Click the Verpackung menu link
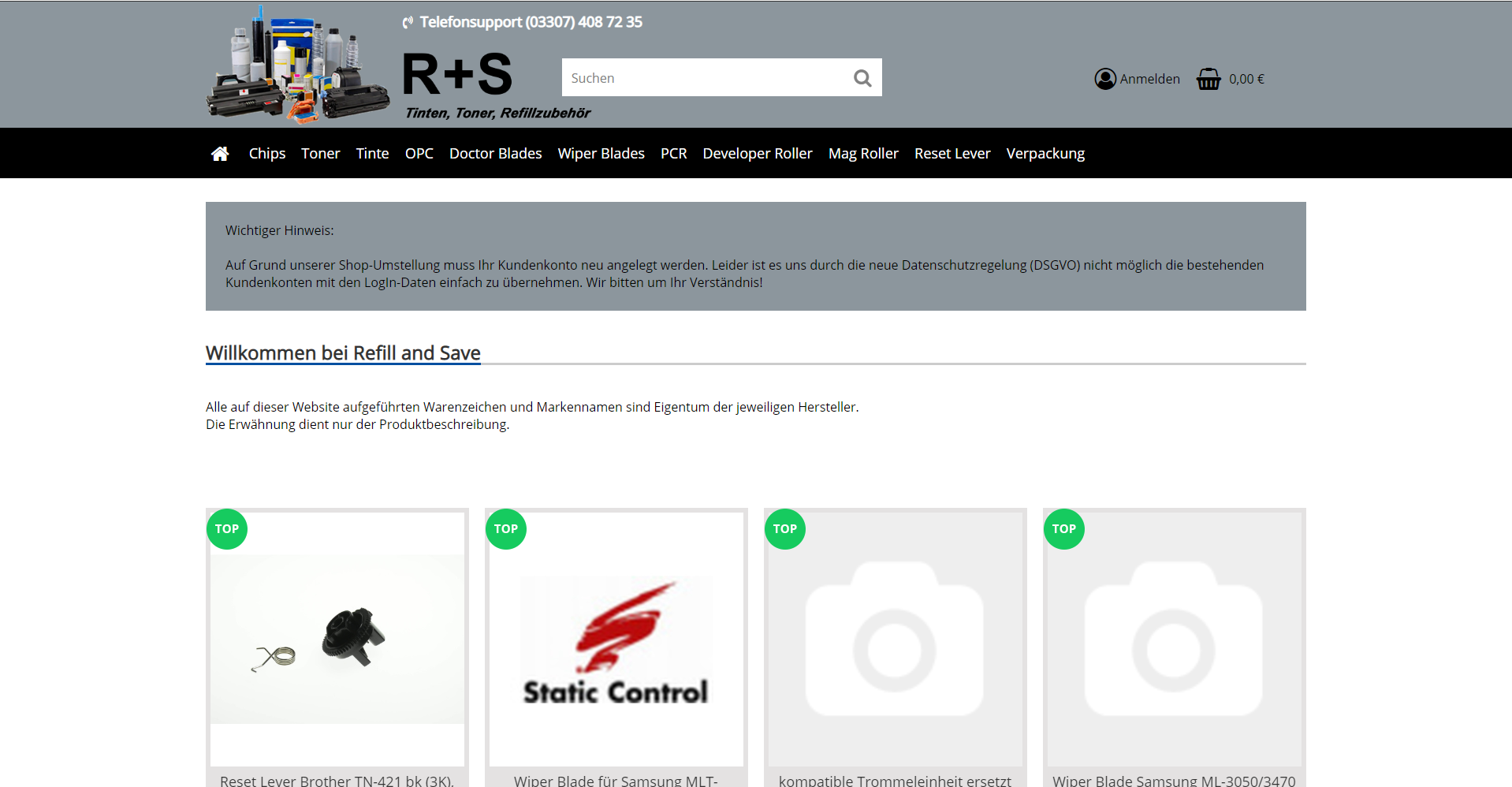The height and width of the screenshot is (787, 1512). pos(1045,154)
